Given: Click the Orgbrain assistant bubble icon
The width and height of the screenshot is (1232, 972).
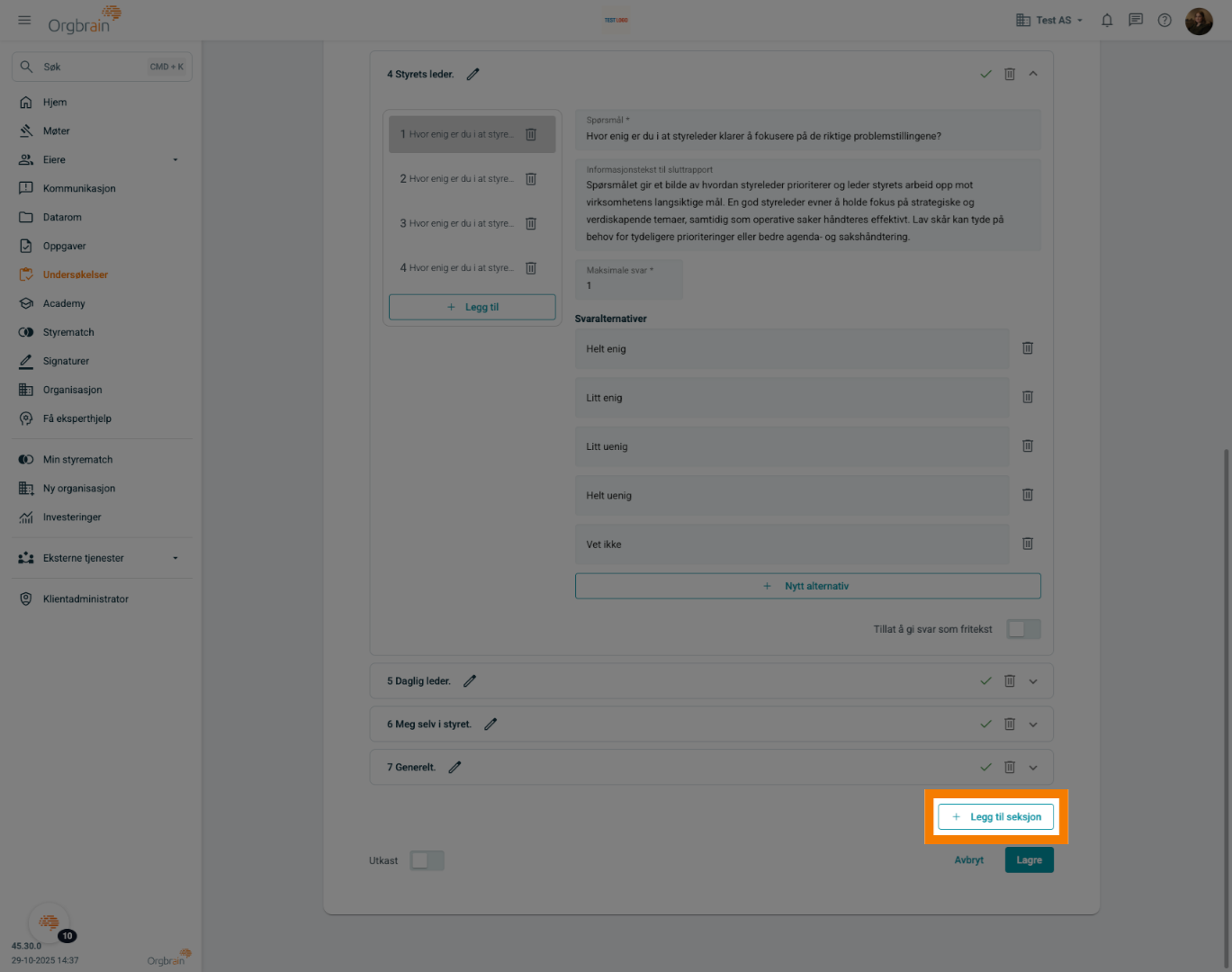Looking at the screenshot, I should tap(49, 922).
